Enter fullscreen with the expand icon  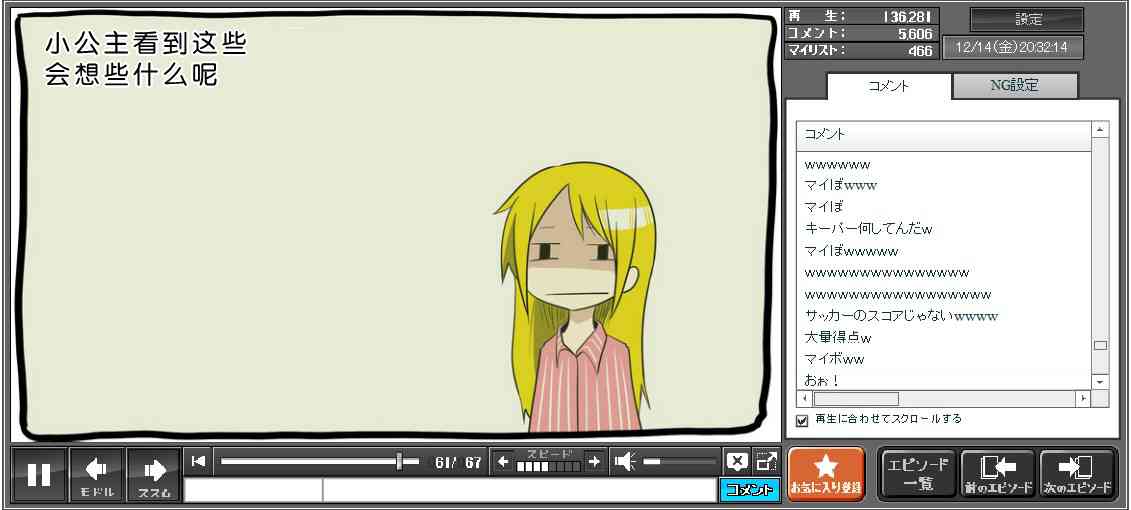(x=766, y=461)
